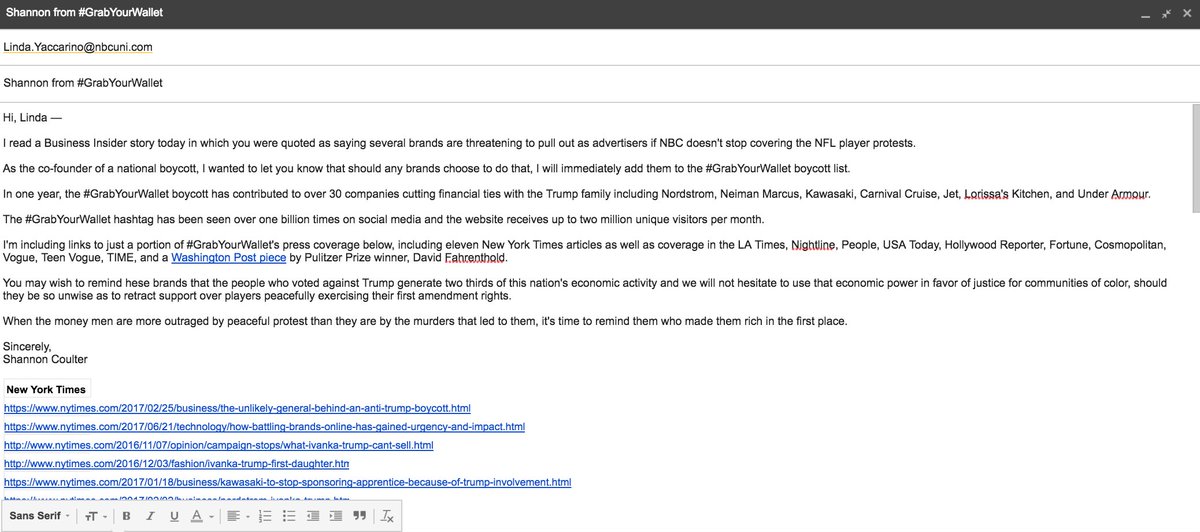Insert a numbered list
This screenshot has height=532, width=1200.
coord(265,516)
